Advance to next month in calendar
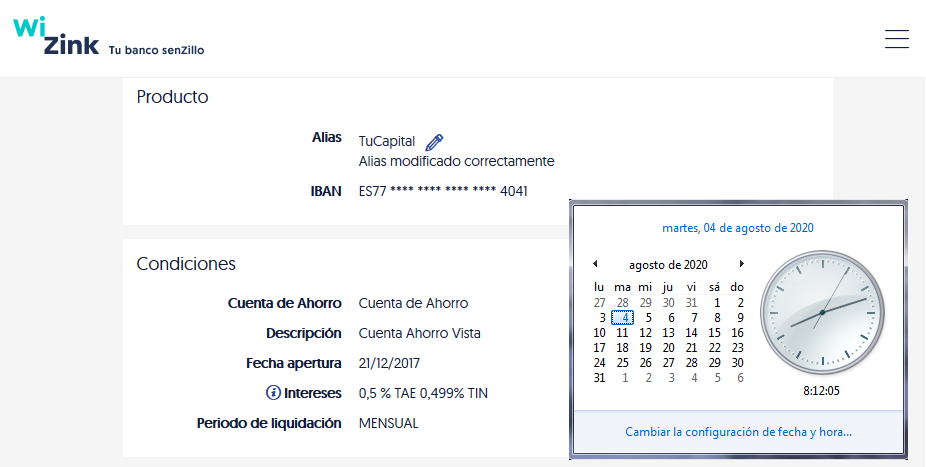 click(741, 264)
